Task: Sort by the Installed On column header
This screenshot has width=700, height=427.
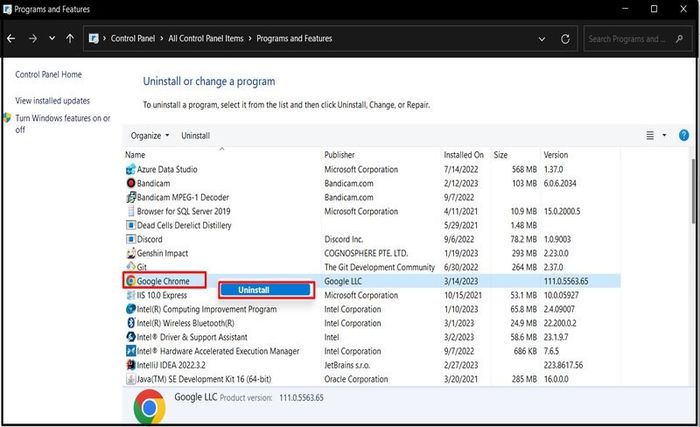Action: coord(464,155)
